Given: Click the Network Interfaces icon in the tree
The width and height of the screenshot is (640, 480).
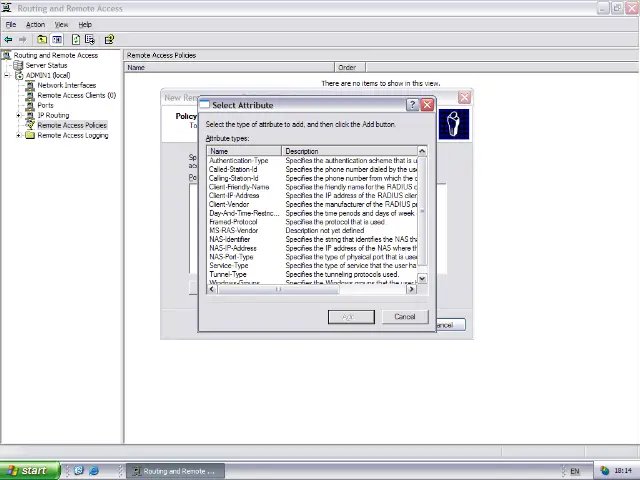Looking at the screenshot, I should coord(30,85).
